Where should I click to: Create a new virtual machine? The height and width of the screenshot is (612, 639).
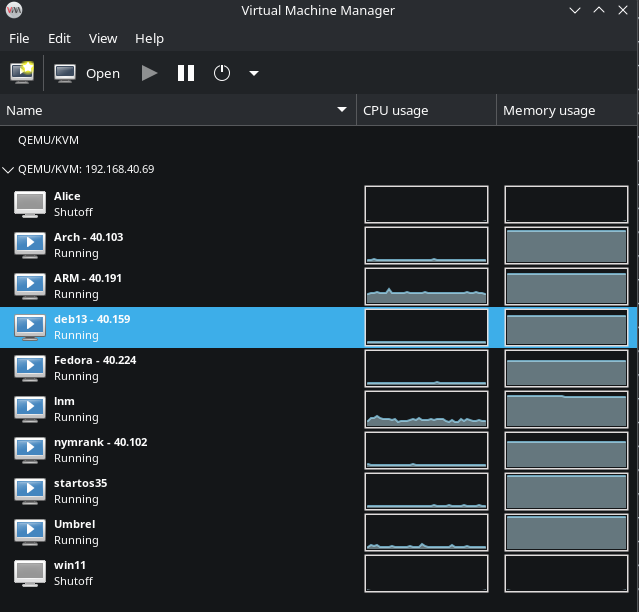[22, 73]
